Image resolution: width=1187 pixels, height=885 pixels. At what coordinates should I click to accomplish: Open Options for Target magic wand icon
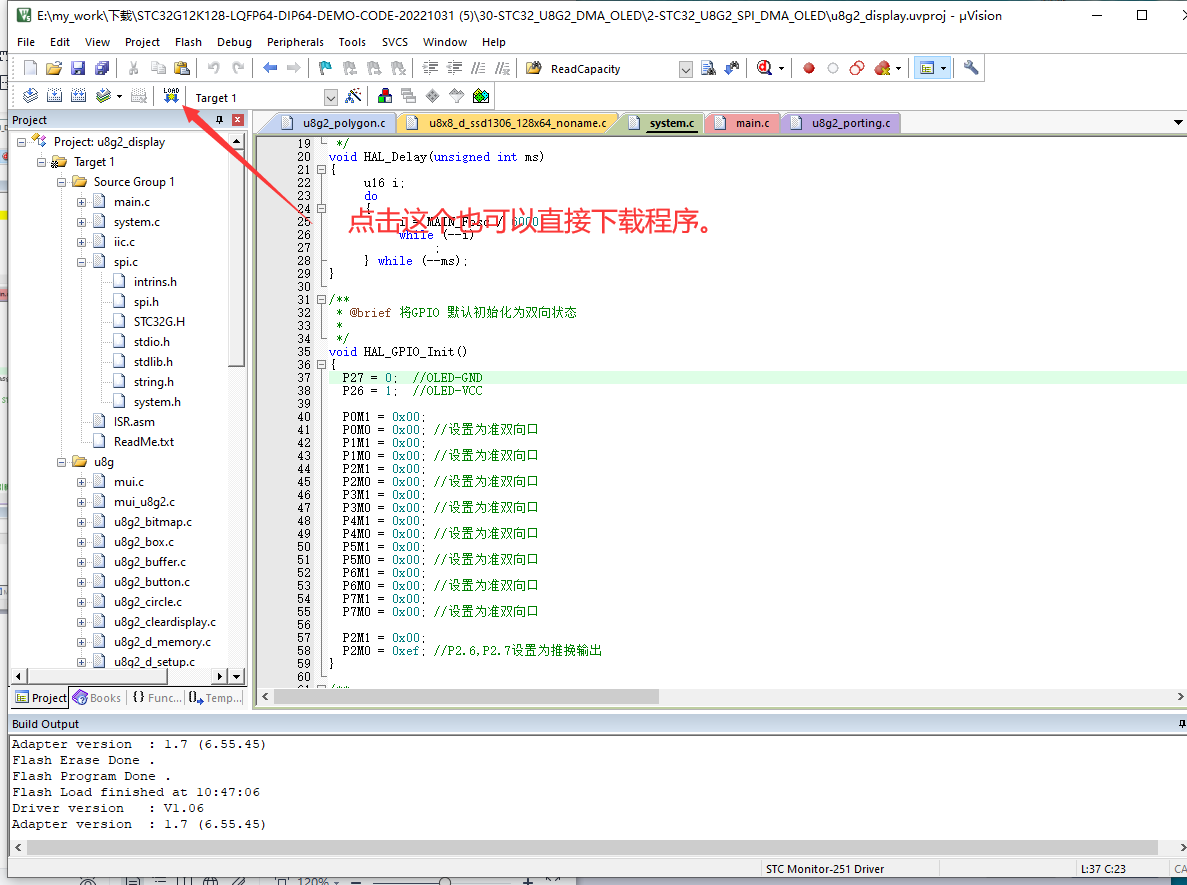click(353, 96)
